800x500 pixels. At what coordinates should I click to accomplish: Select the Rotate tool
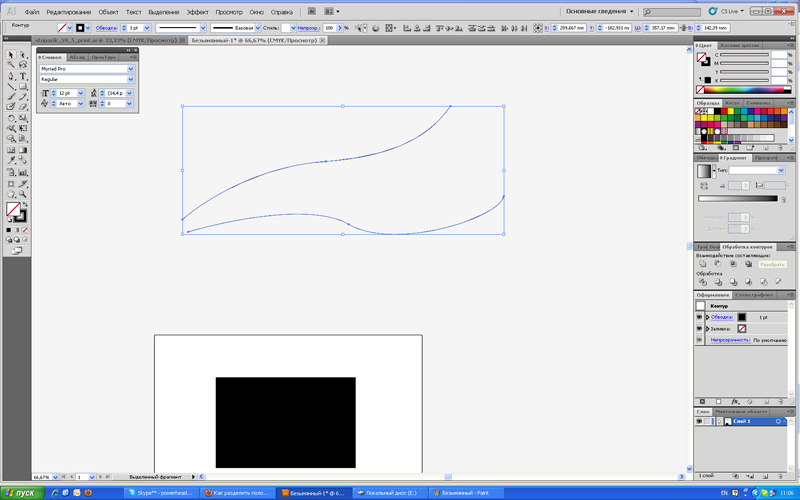tap(11, 118)
